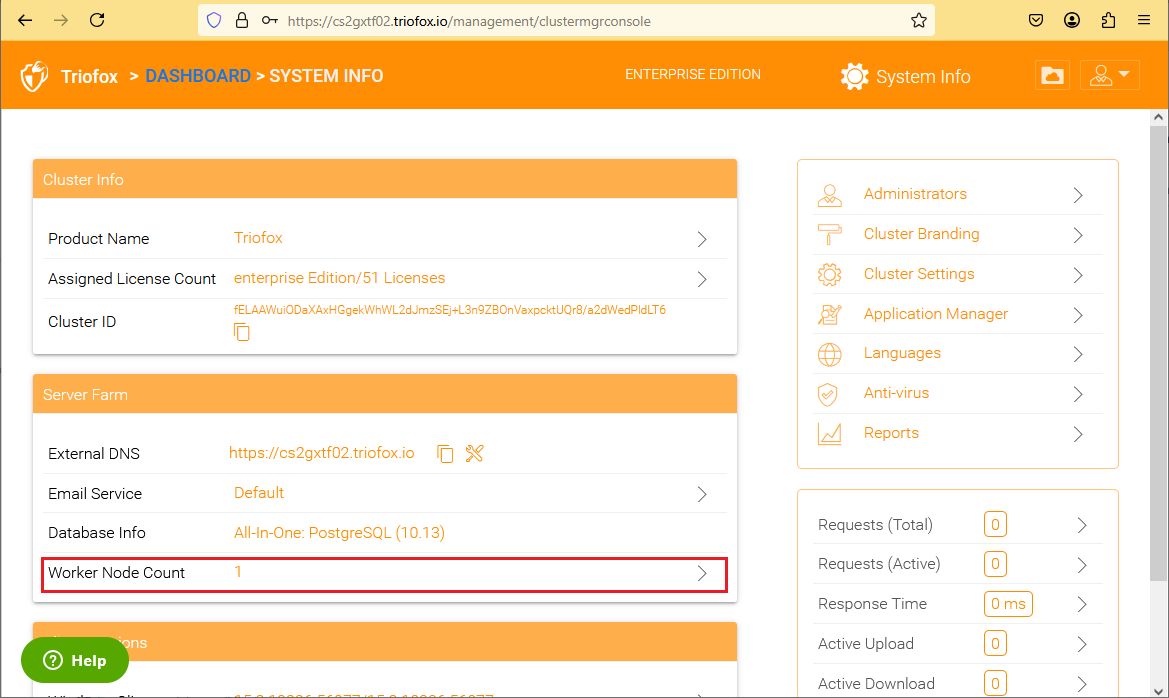
Task: Click the Application Manager icon
Action: (830, 315)
